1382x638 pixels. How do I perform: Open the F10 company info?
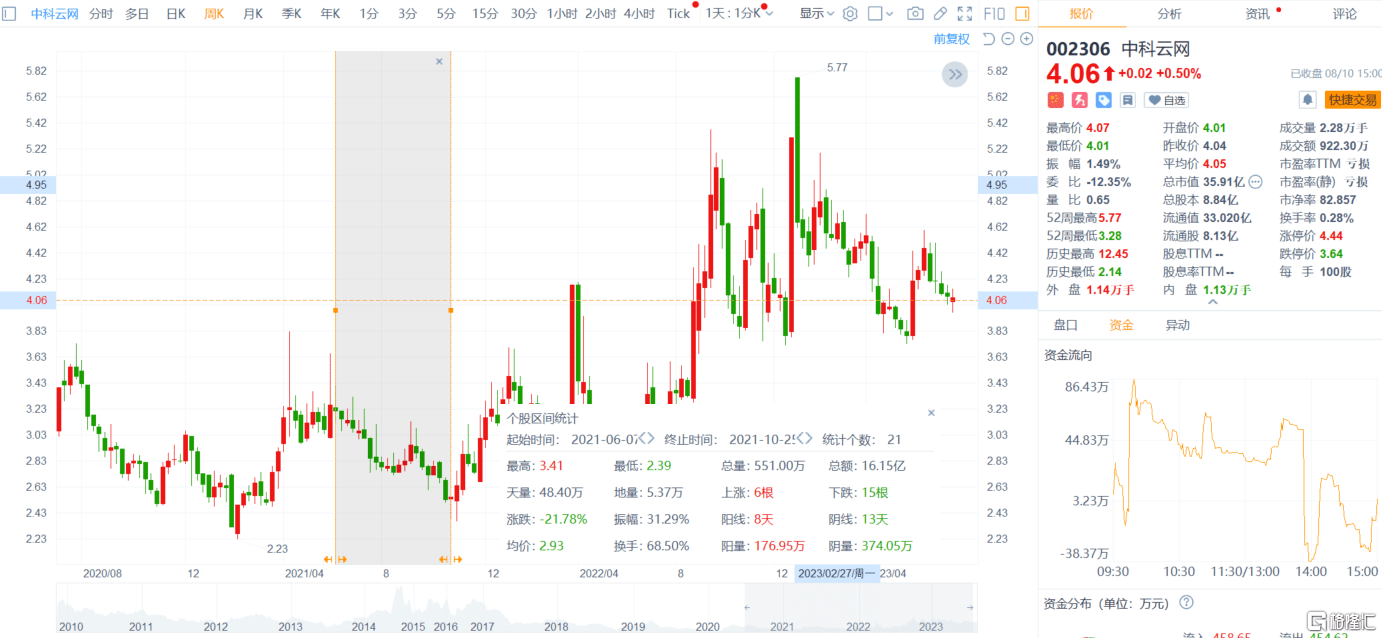(x=995, y=14)
